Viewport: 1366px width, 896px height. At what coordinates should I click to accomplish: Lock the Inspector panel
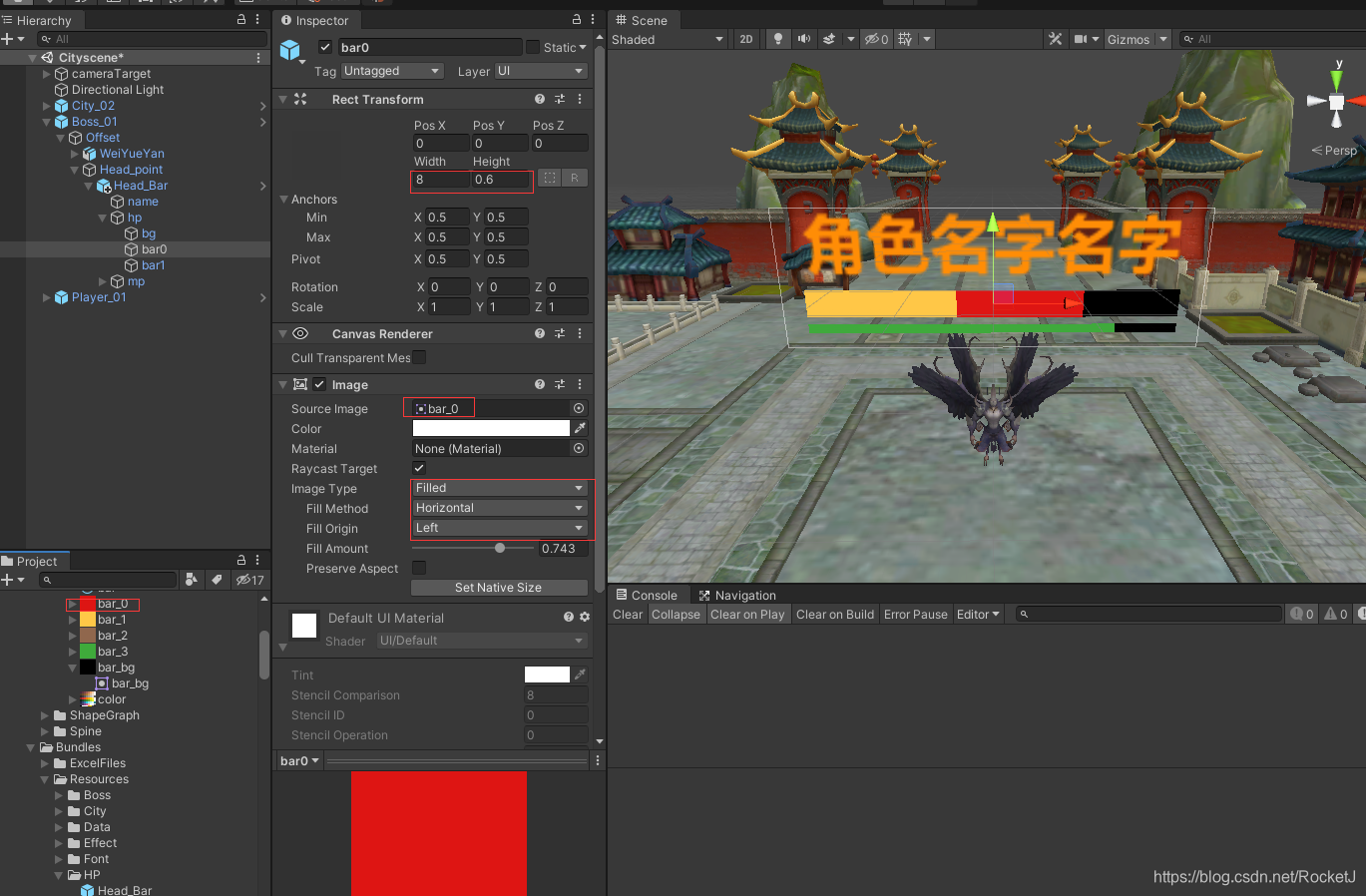pos(576,19)
